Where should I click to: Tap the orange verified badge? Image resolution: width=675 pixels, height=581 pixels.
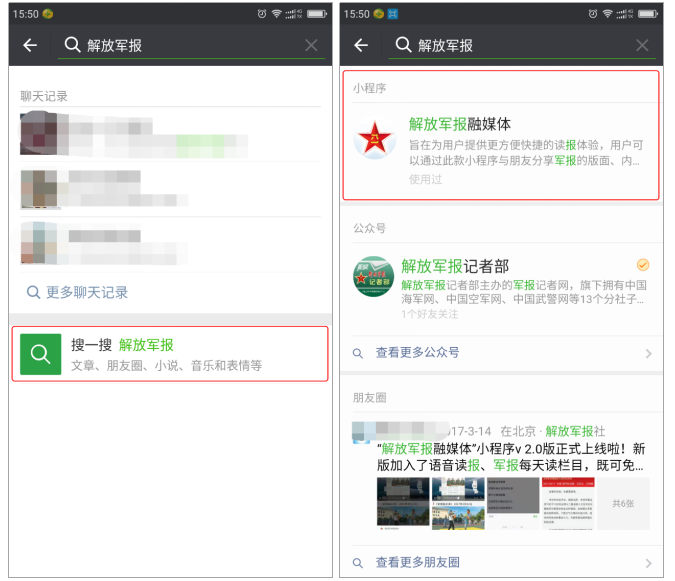click(x=643, y=264)
